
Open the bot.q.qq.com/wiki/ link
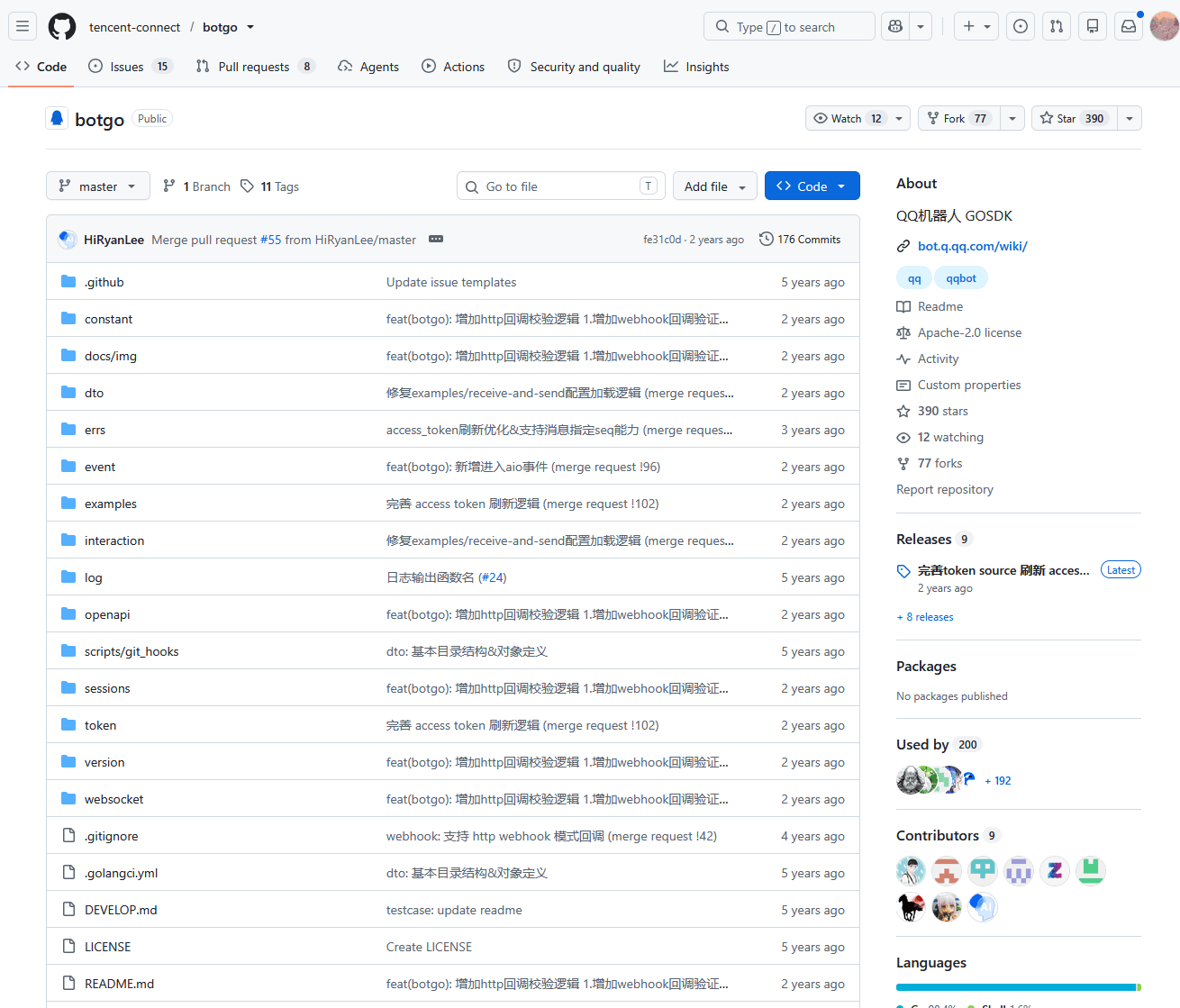973,246
